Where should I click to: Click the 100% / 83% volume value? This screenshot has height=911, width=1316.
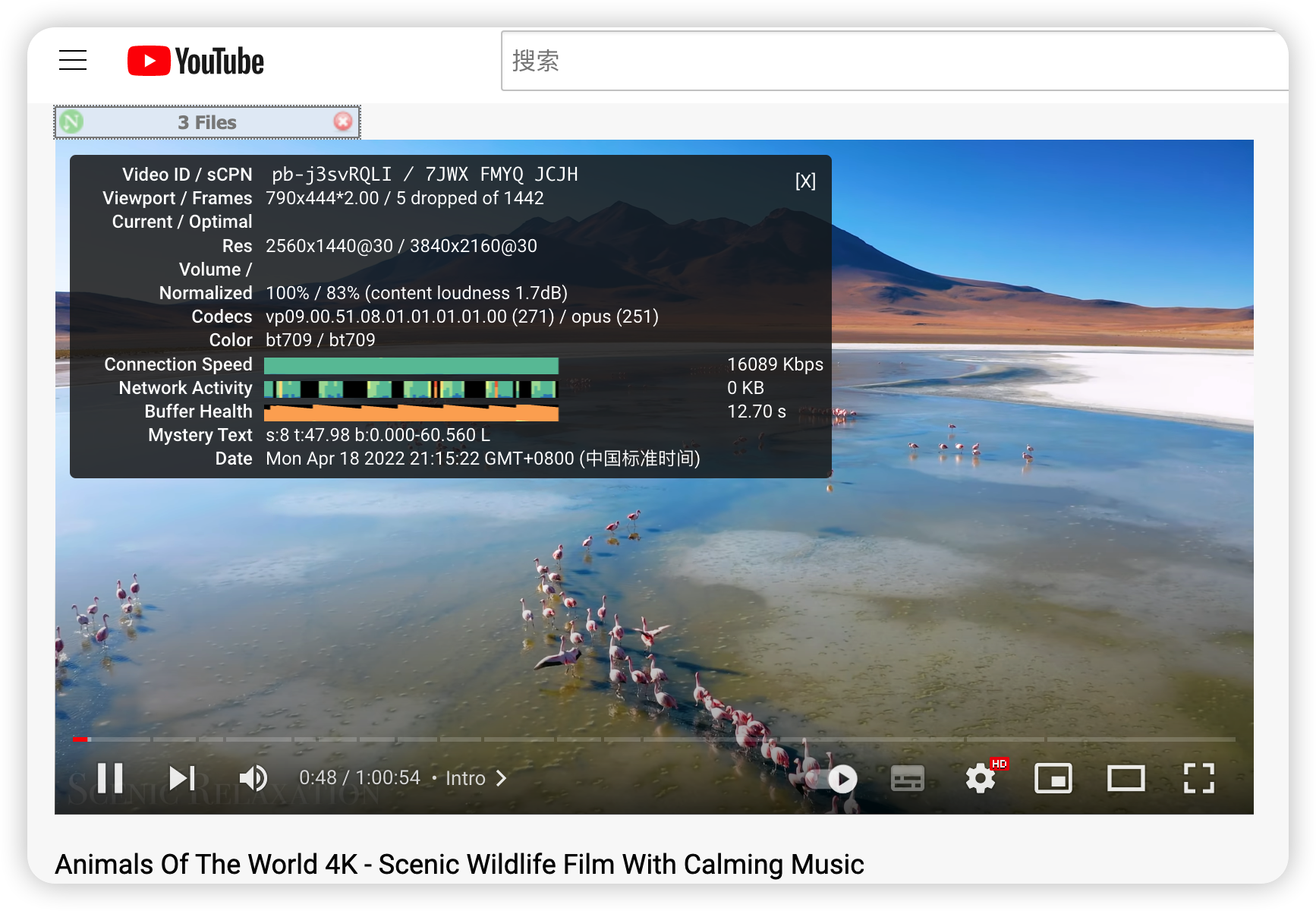[x=417, y=293]
